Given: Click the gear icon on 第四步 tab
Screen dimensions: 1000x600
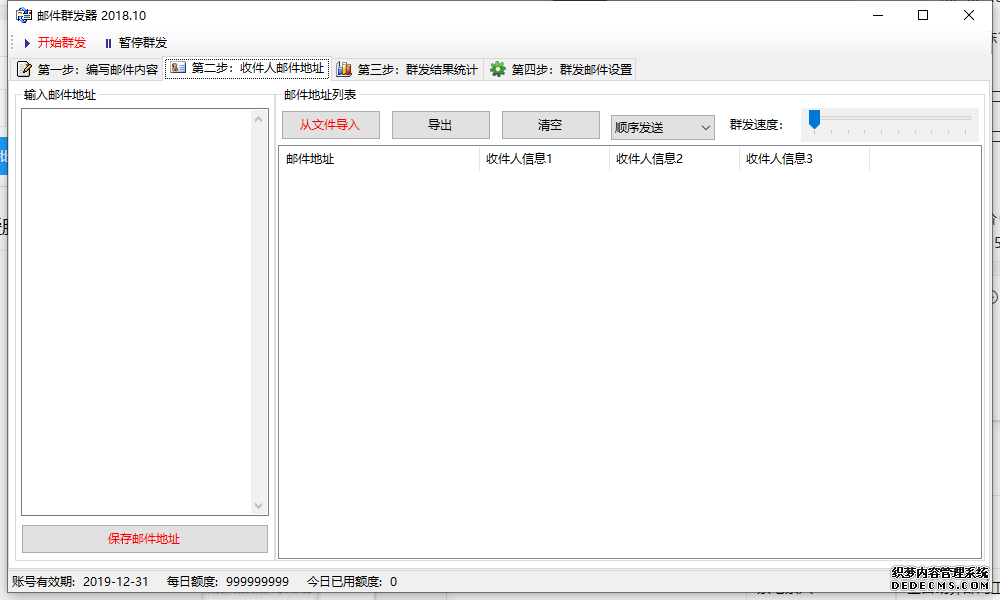Looking at the screenshot, I should coord(497,69).
